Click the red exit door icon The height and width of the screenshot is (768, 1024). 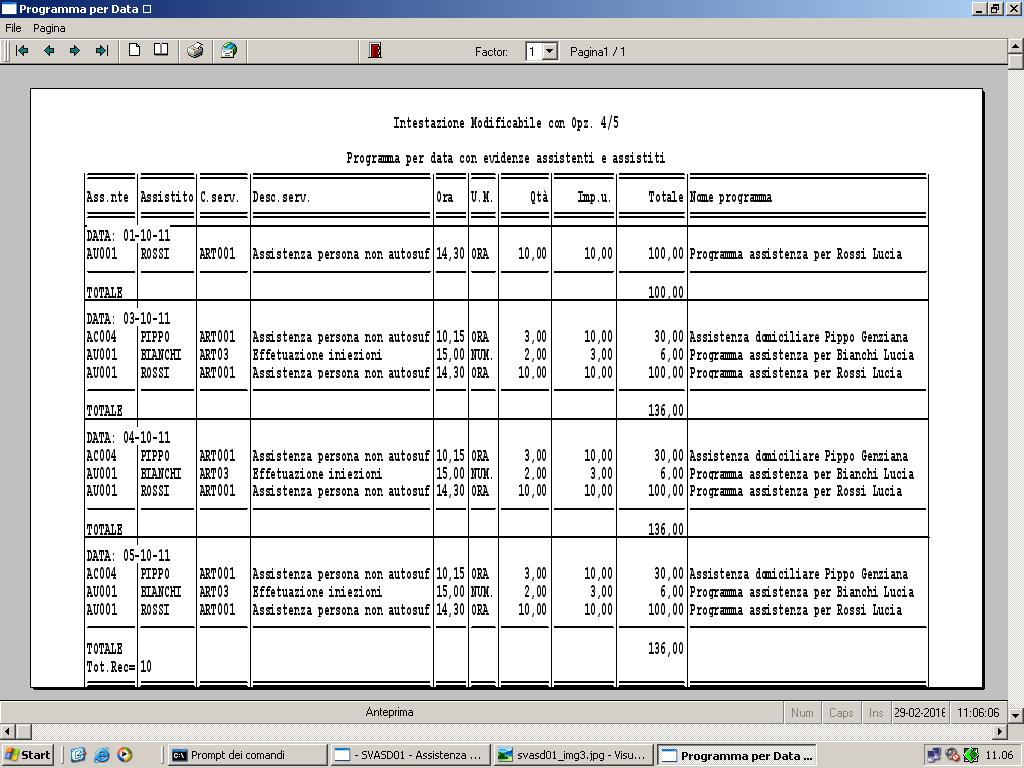(x=375, y=50)
